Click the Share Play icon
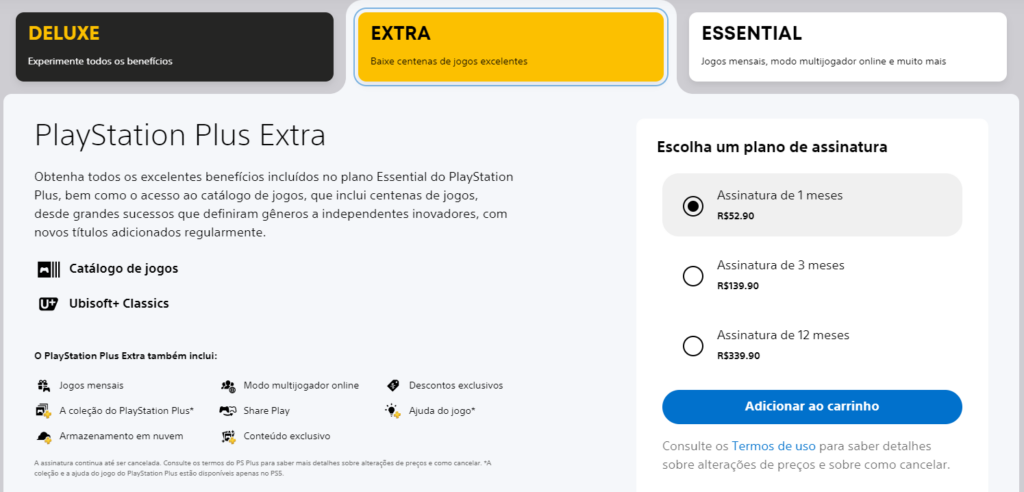The image size is (1024, 492). [228, 410]
